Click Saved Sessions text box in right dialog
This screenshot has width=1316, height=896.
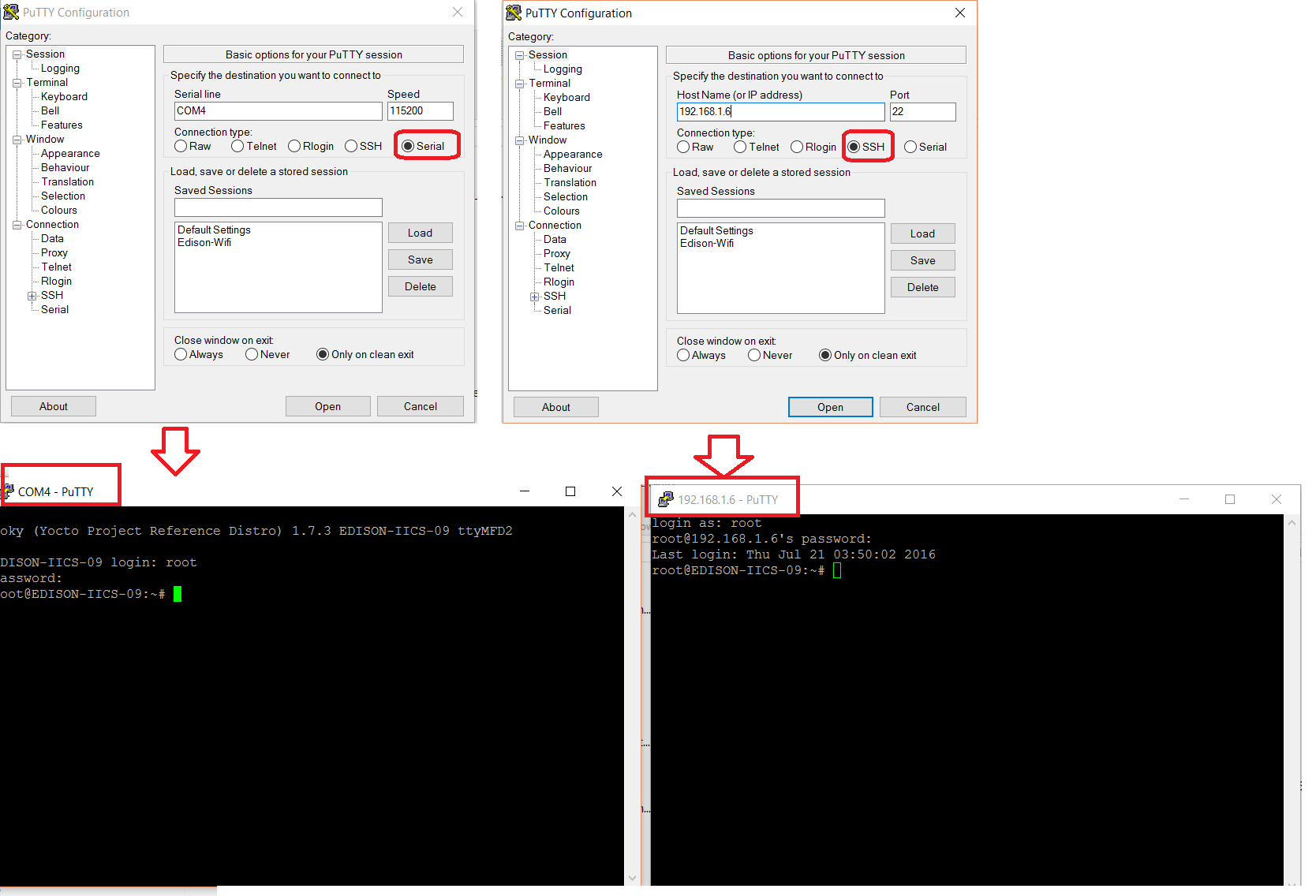pos(781,208)
